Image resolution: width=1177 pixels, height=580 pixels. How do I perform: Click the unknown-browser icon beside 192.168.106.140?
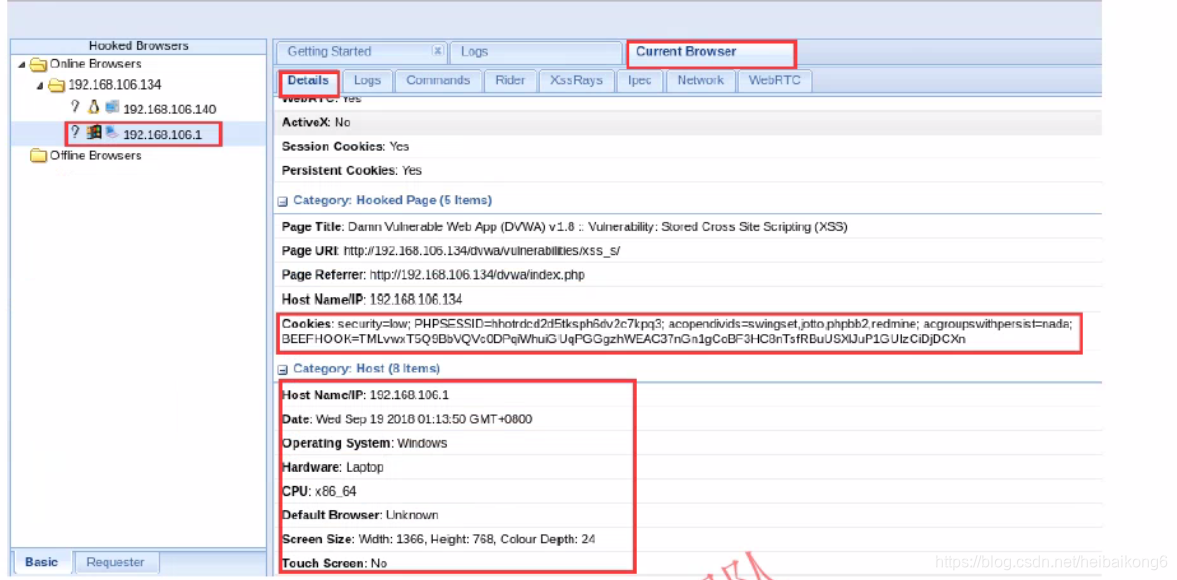(75, 107)
